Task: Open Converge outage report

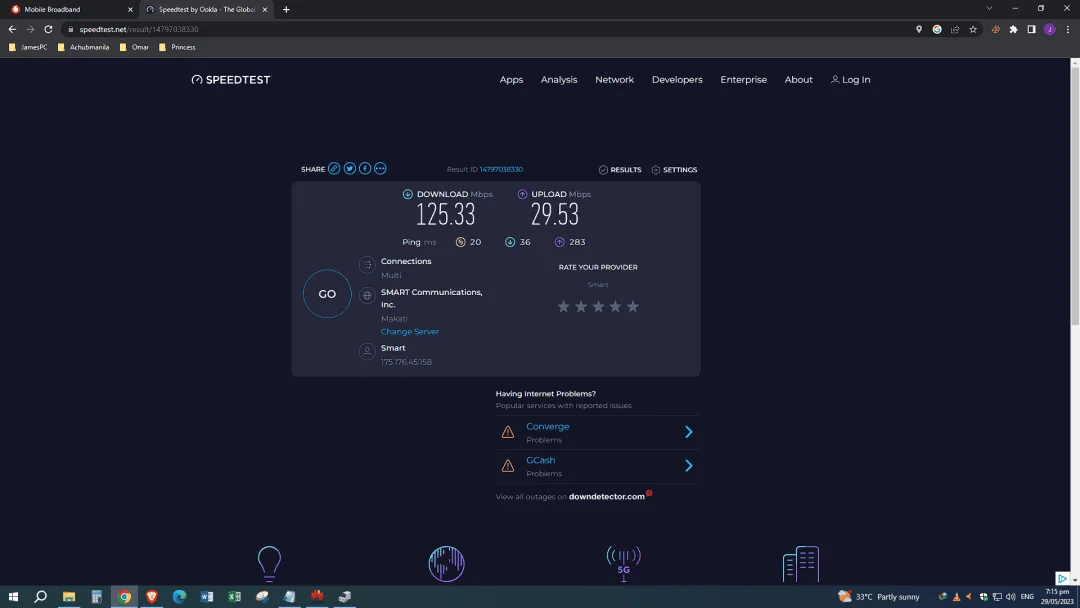Action: click(548, 426)
